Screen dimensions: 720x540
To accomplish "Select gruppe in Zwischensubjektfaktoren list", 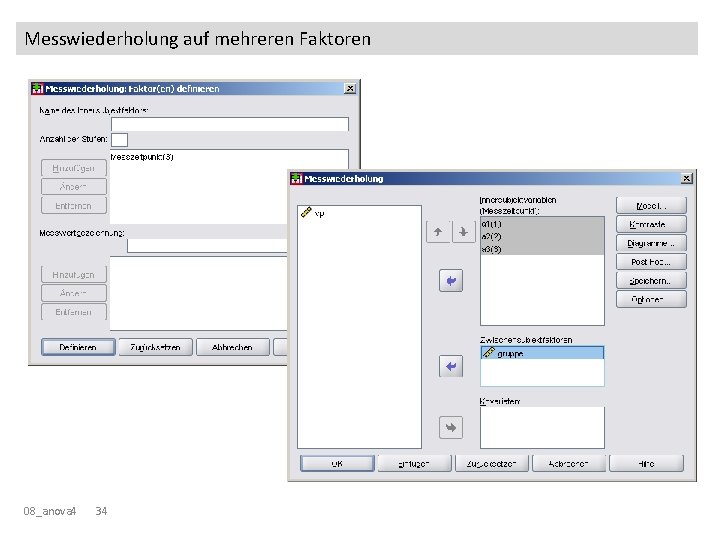I will coord(542,353).
